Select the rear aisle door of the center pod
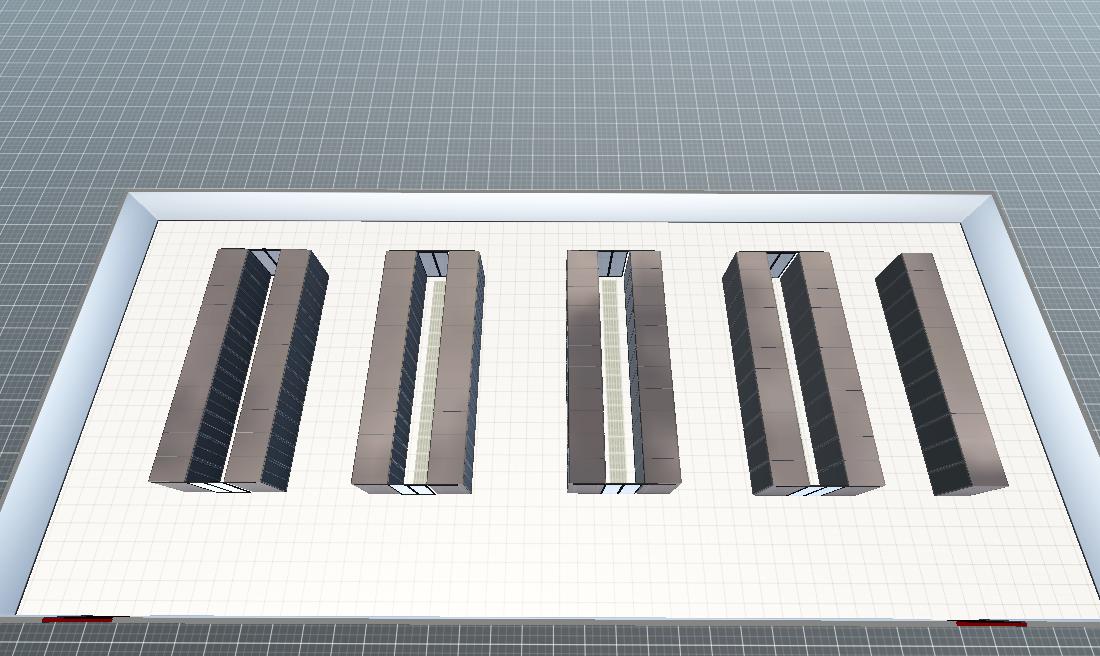The width and height of the screenshot is (1100, 656). coord(611,263)
